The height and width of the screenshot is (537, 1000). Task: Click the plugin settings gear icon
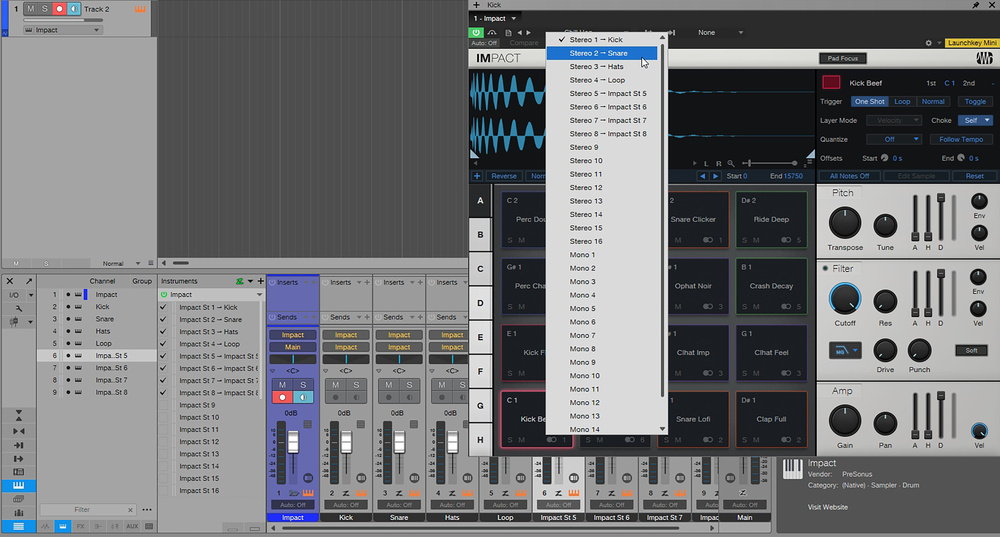(928, 44)
